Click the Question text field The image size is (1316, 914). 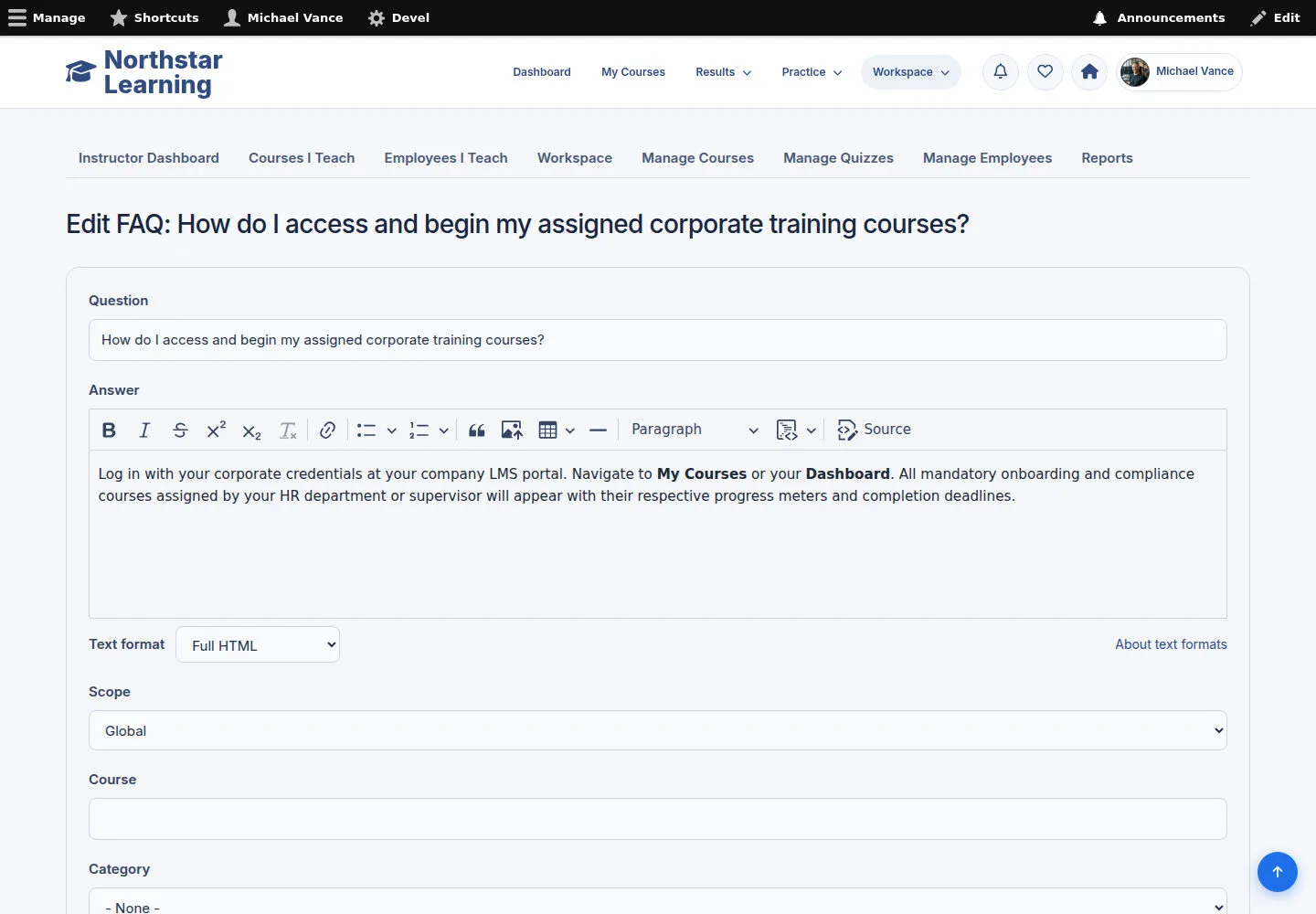[x=658, y=340]
